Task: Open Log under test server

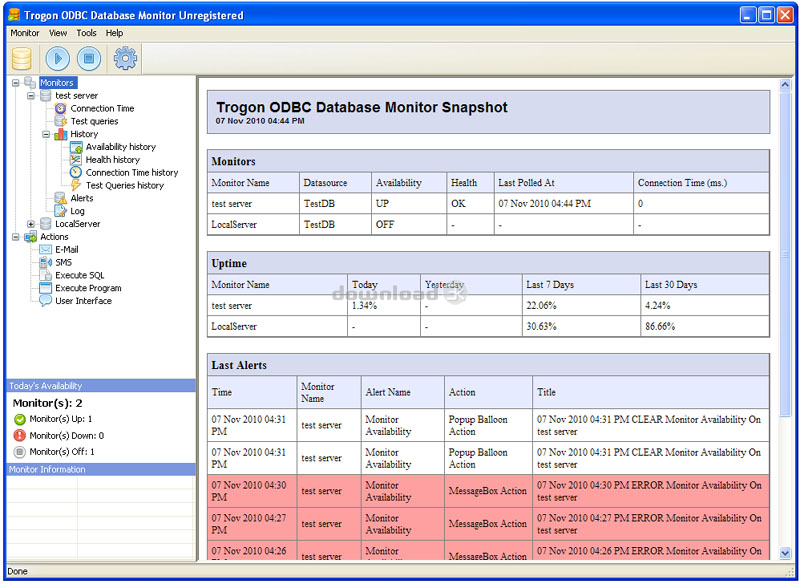Action: (x=77, y=211)
